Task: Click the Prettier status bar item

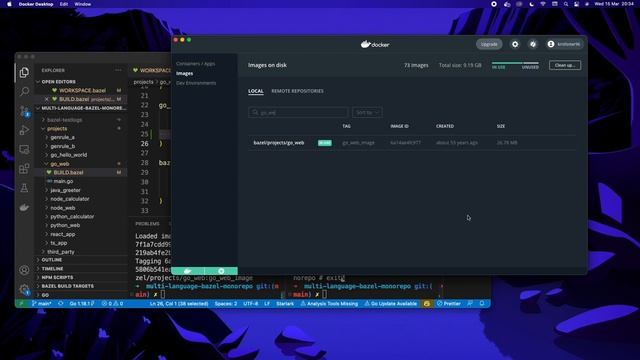Action: [449, 304]
